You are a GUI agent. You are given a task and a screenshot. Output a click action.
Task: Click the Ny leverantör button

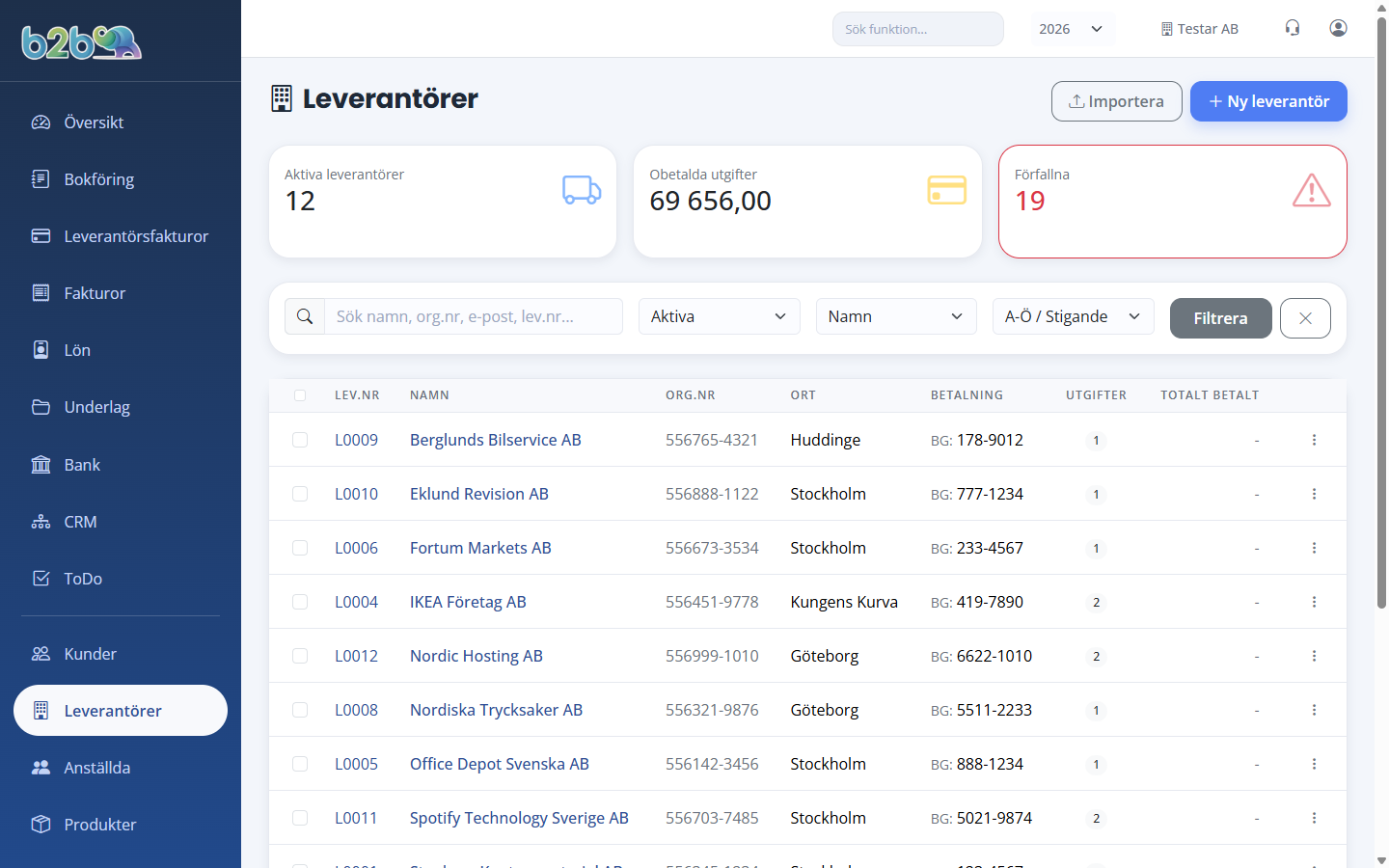1268,101
